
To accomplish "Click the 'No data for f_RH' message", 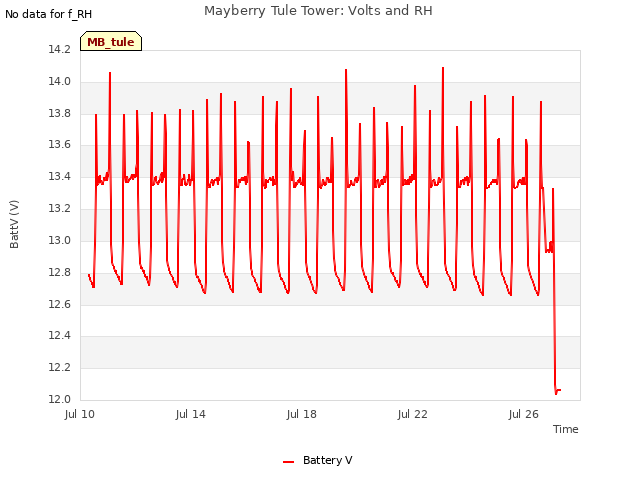I will pos(49,14).
